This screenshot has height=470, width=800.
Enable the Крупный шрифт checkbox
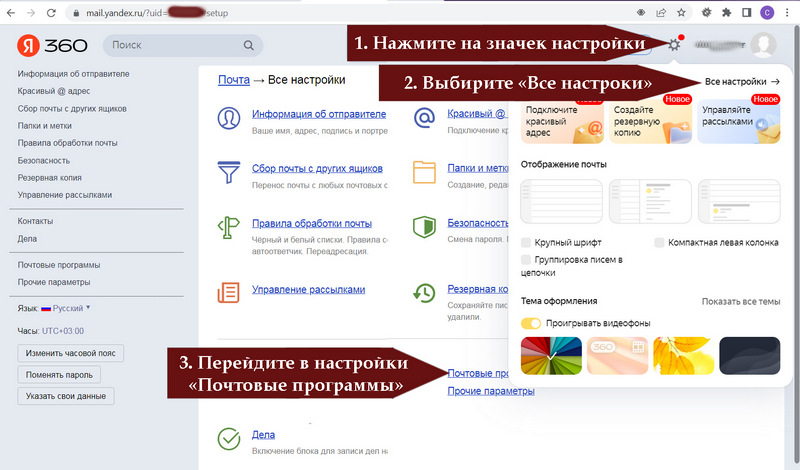click(527, 243)
